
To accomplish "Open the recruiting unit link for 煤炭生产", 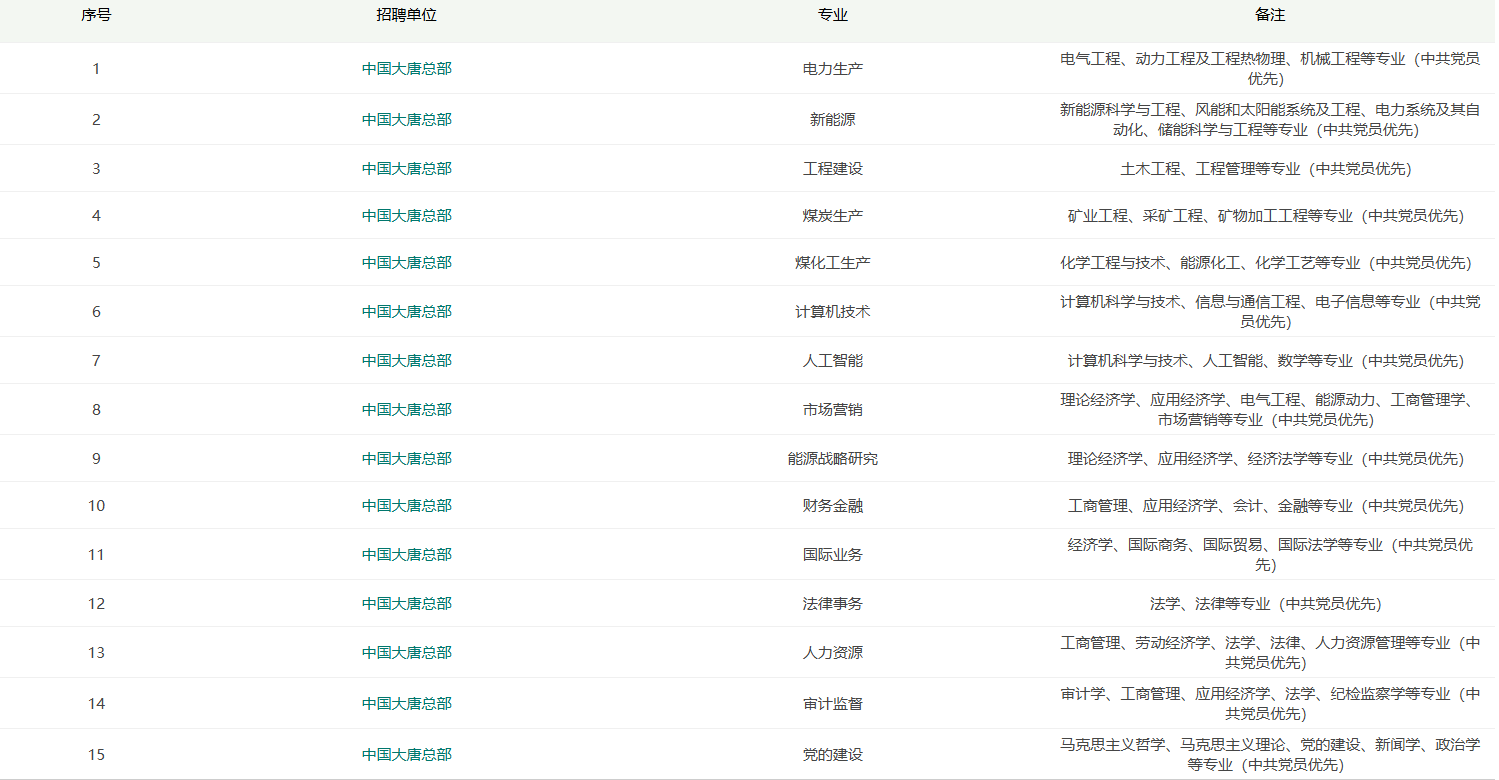I will click(406, 216).
